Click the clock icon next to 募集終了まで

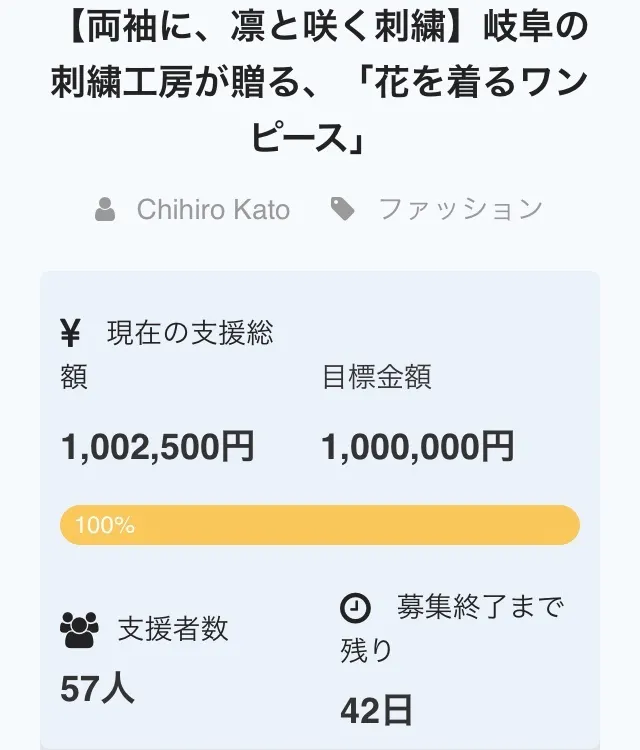(355, 607)
